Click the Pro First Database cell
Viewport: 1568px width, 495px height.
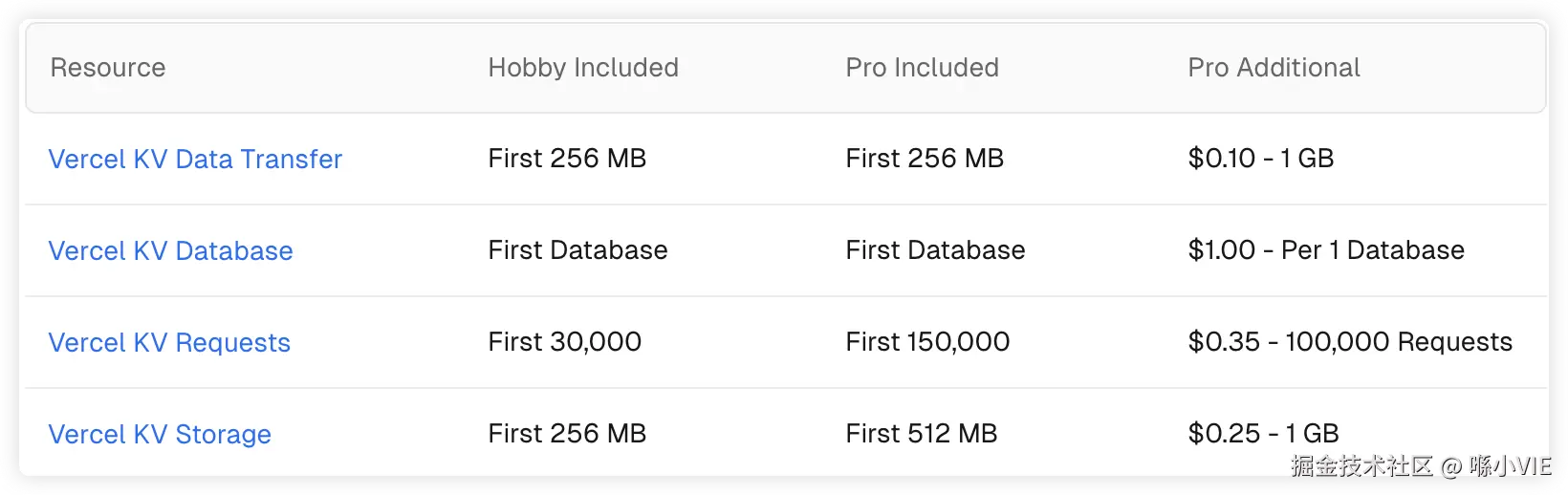click(935, 250)
